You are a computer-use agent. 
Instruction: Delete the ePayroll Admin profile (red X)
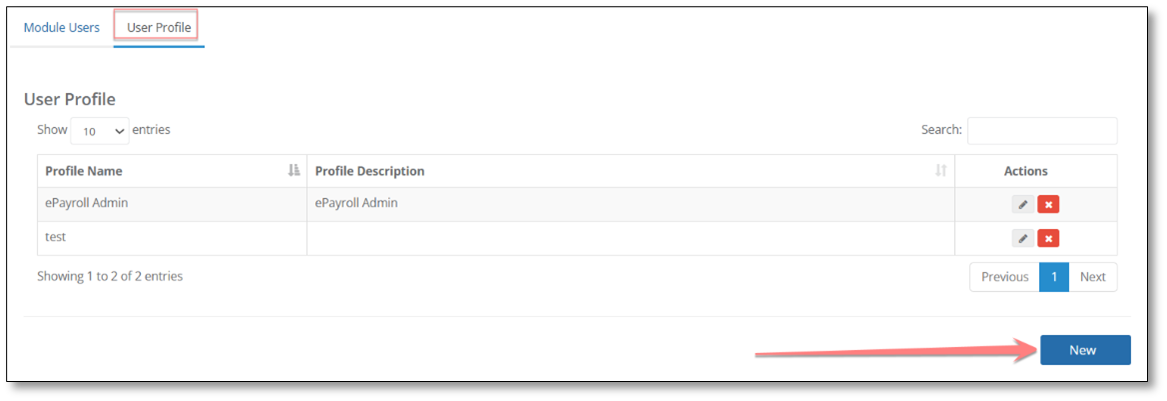1048,205
